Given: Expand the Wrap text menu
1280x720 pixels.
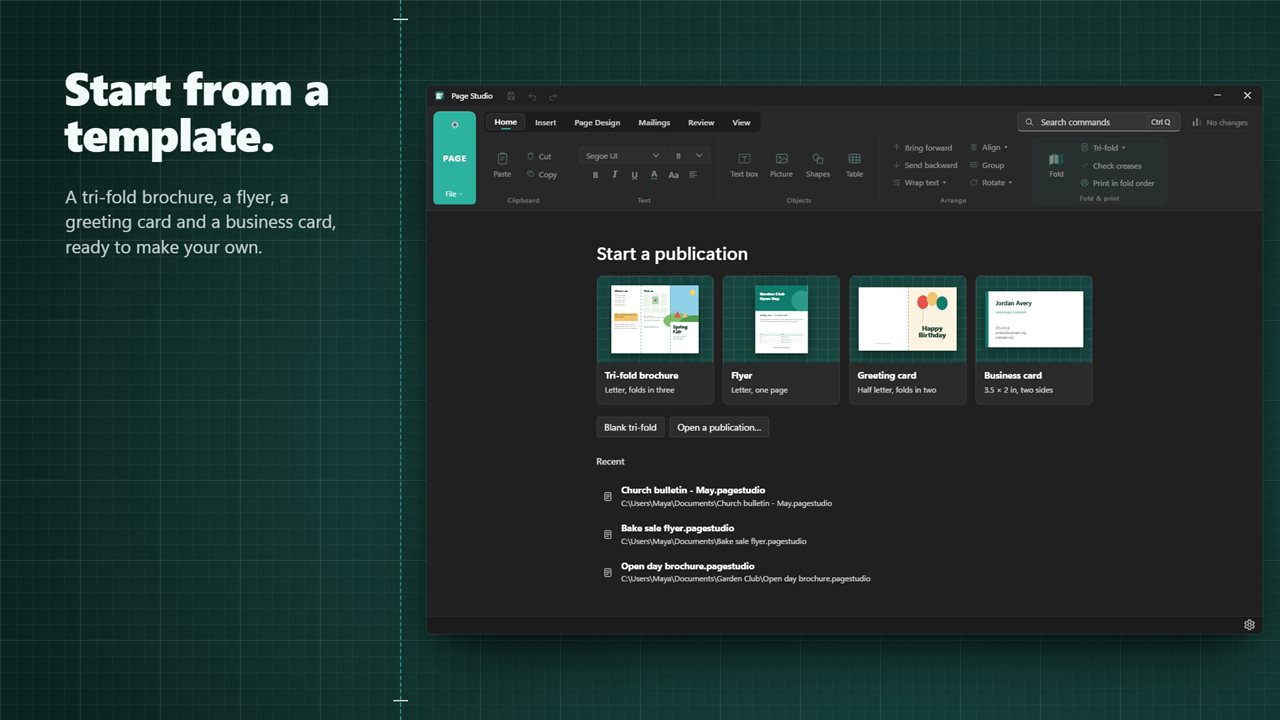Looking at the screenshot, I should (x=919, y=183).
